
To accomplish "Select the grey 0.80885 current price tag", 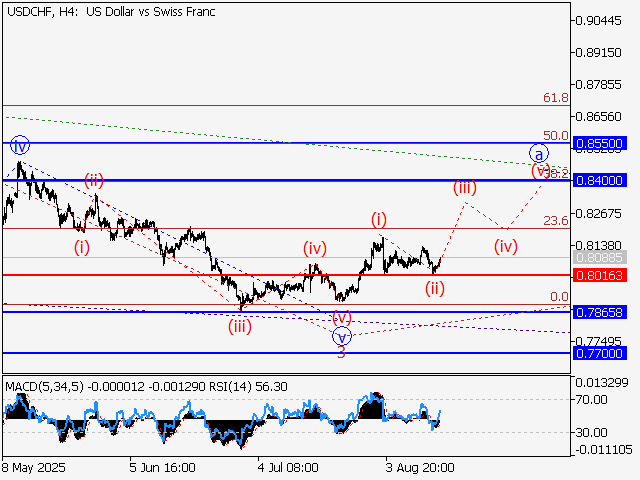I will 600,257.
